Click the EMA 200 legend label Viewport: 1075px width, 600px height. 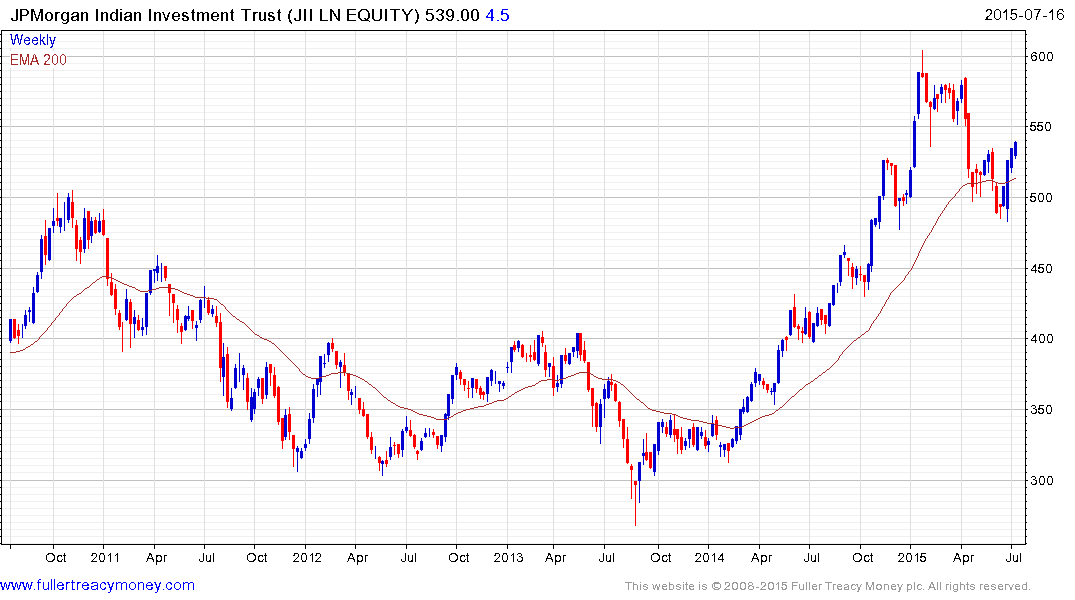coord(38,60)
